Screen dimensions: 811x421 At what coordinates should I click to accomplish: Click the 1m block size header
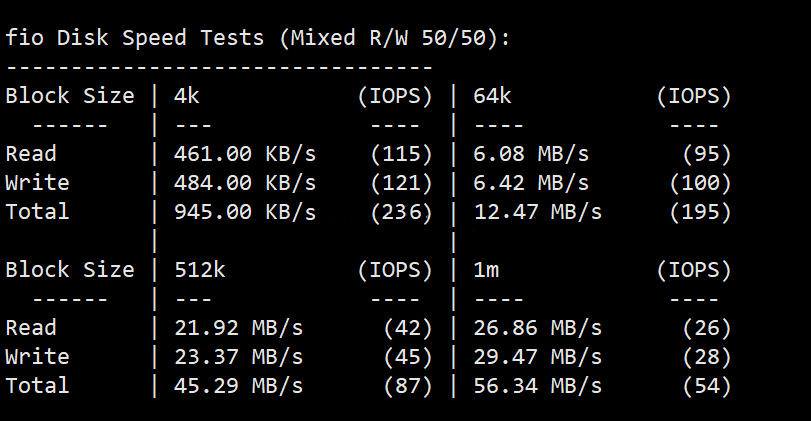tap(486, 269)
